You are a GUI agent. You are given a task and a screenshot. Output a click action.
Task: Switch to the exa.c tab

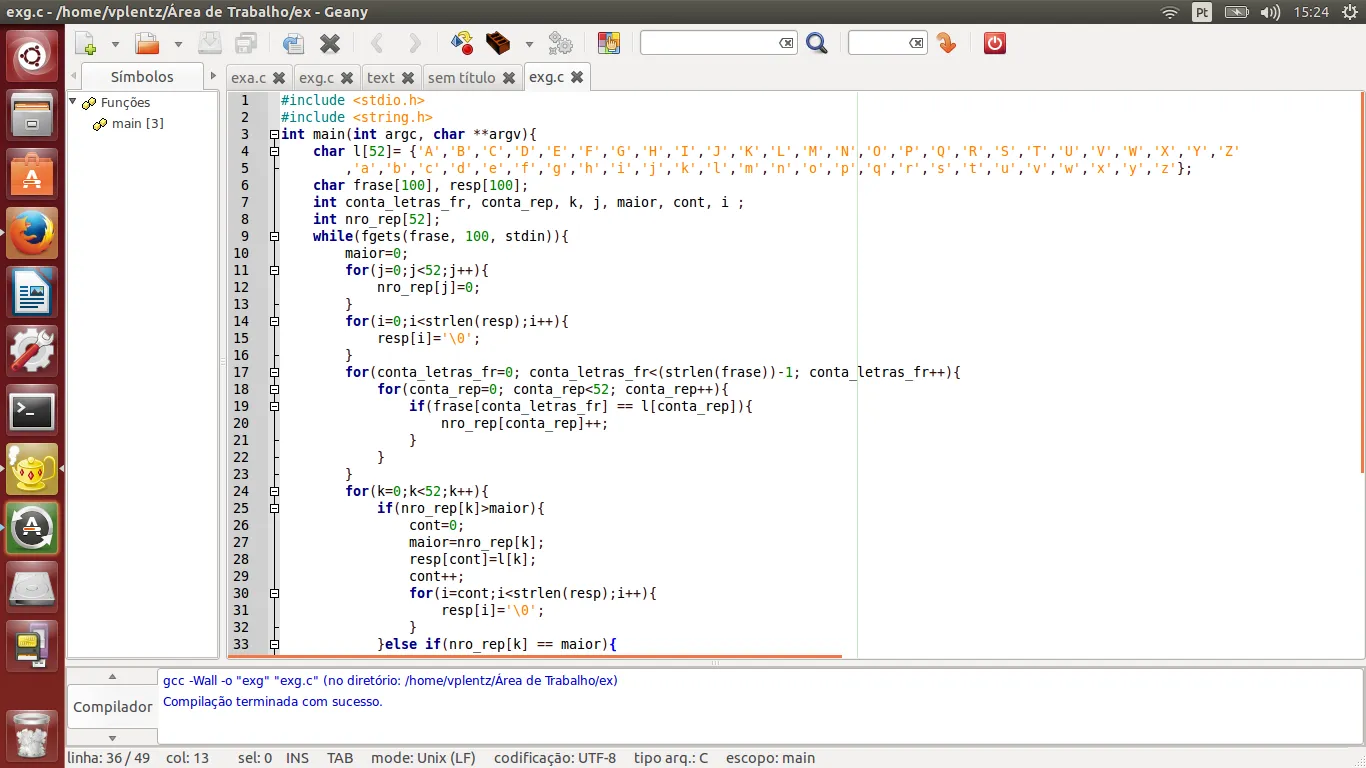[248, 77]
